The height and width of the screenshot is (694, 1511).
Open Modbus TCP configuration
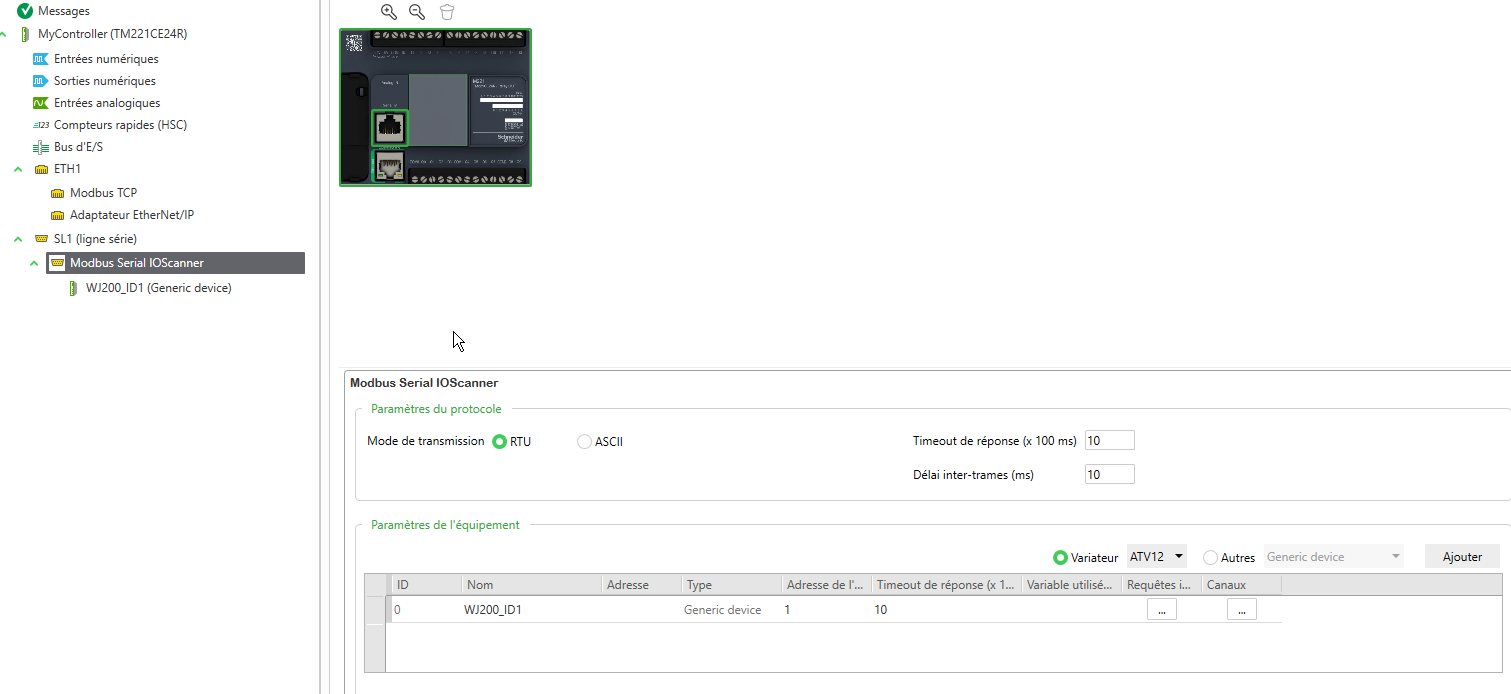(103, 193)
